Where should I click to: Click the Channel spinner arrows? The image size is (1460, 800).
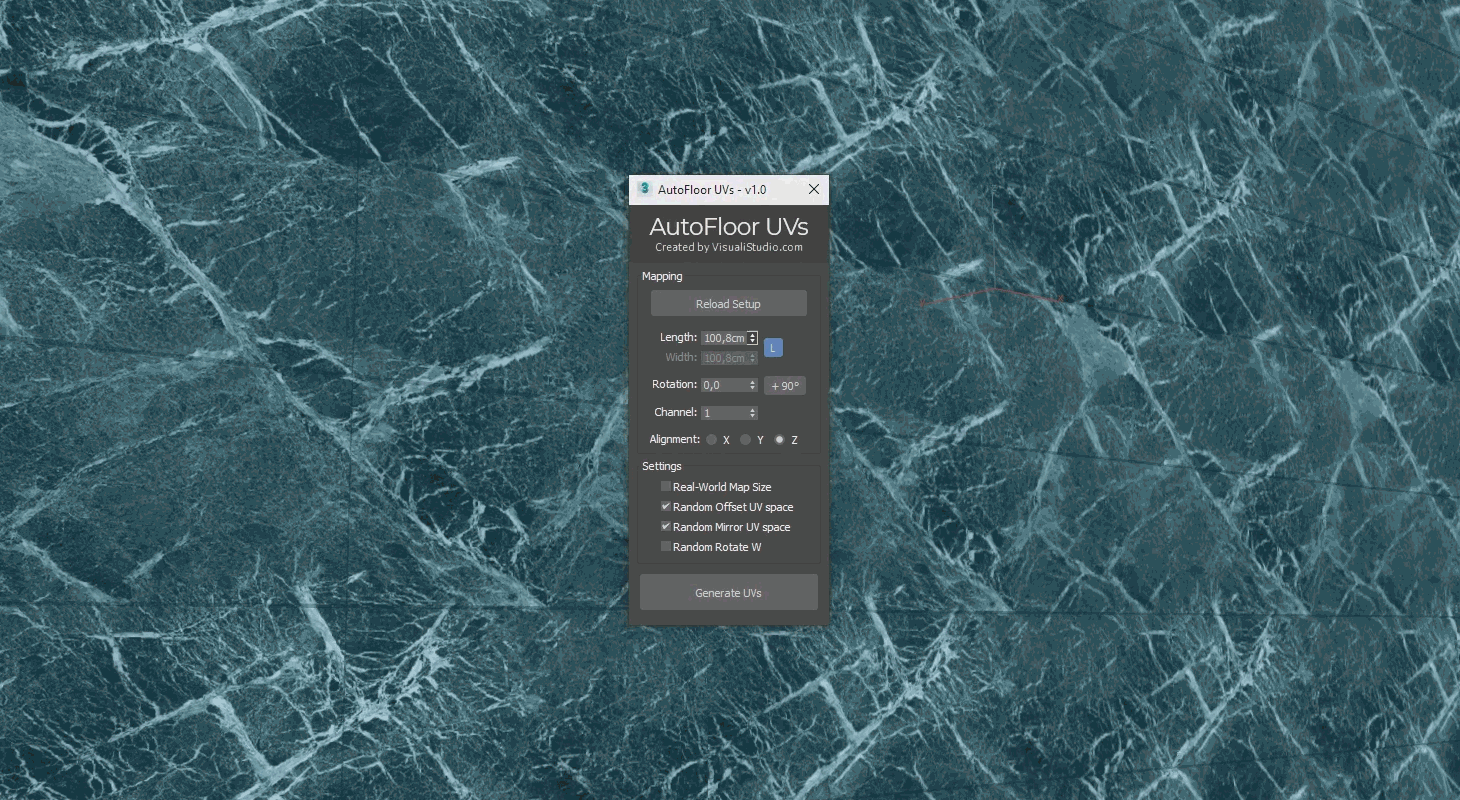[753, 413]
